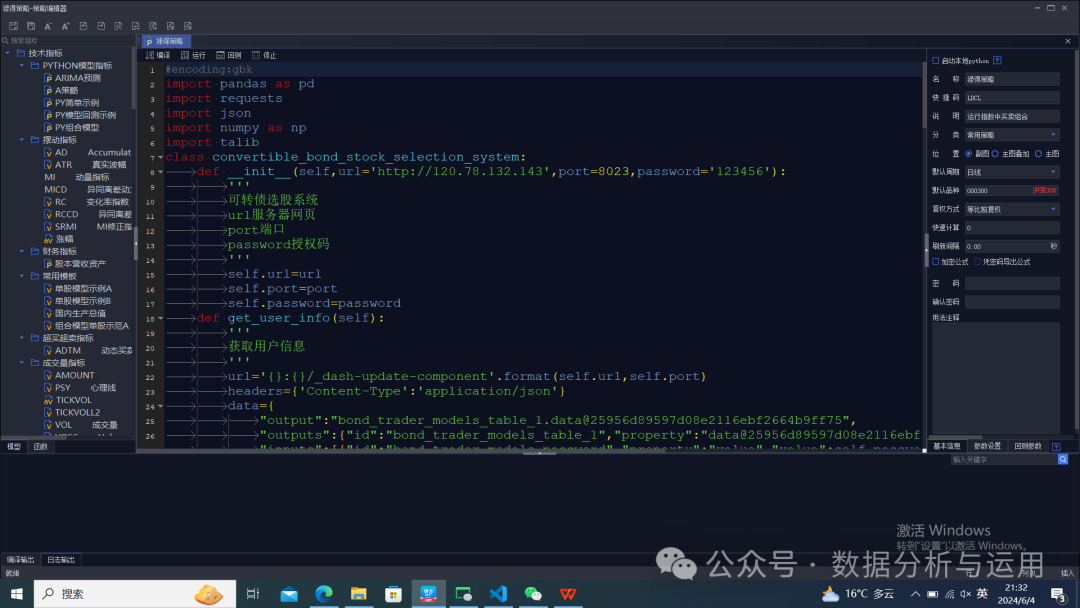Click the V formula icon beside ATR

tap(48, 165)
